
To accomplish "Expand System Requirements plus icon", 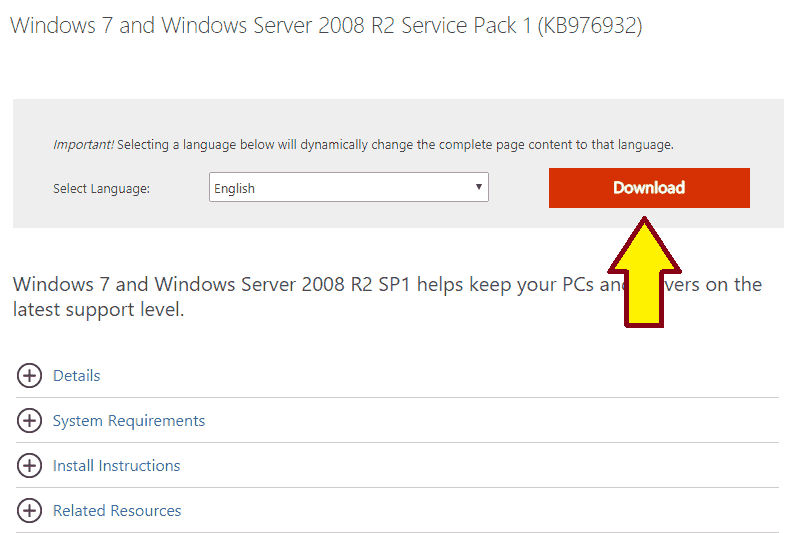I will 29,420.
